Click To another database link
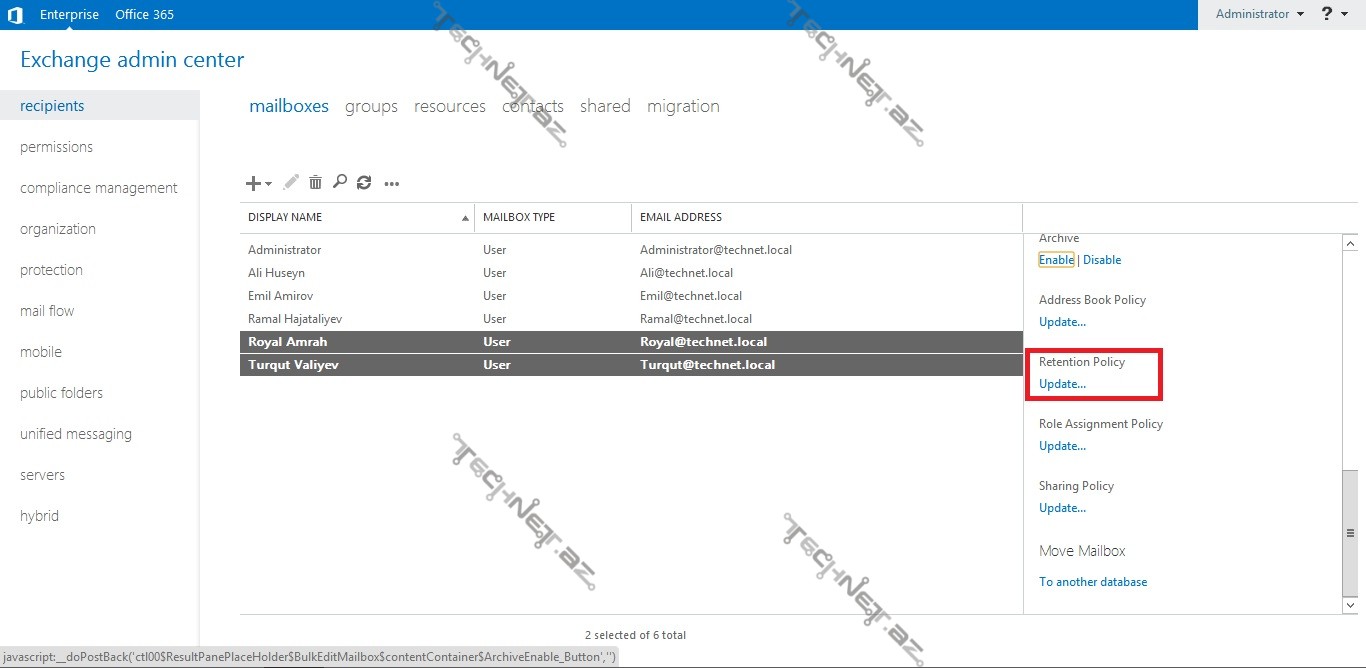This screenshot has width=1366, height=668. tap(1093, 582)
